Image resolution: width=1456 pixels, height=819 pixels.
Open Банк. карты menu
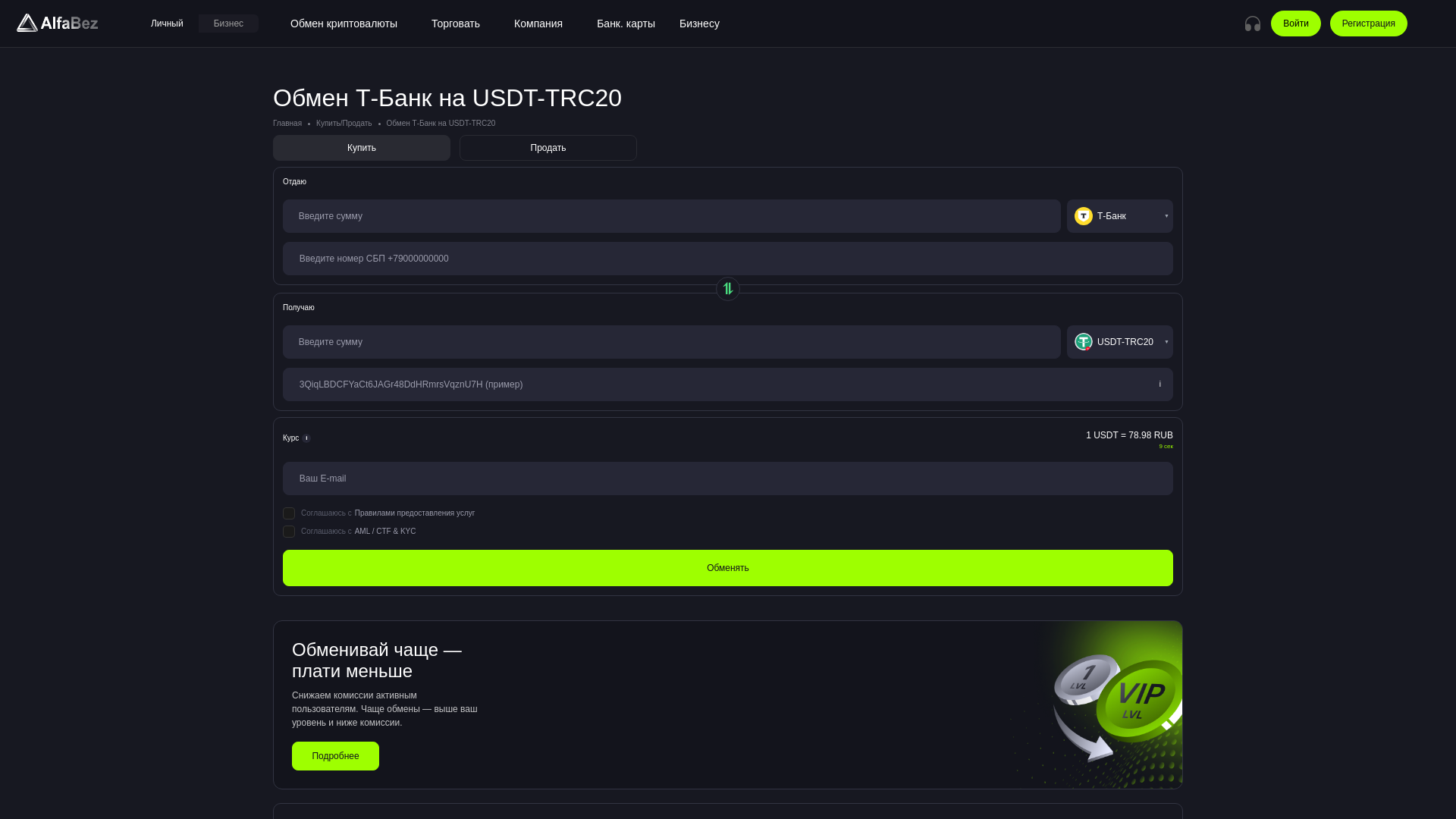click(x=626, y=24)
